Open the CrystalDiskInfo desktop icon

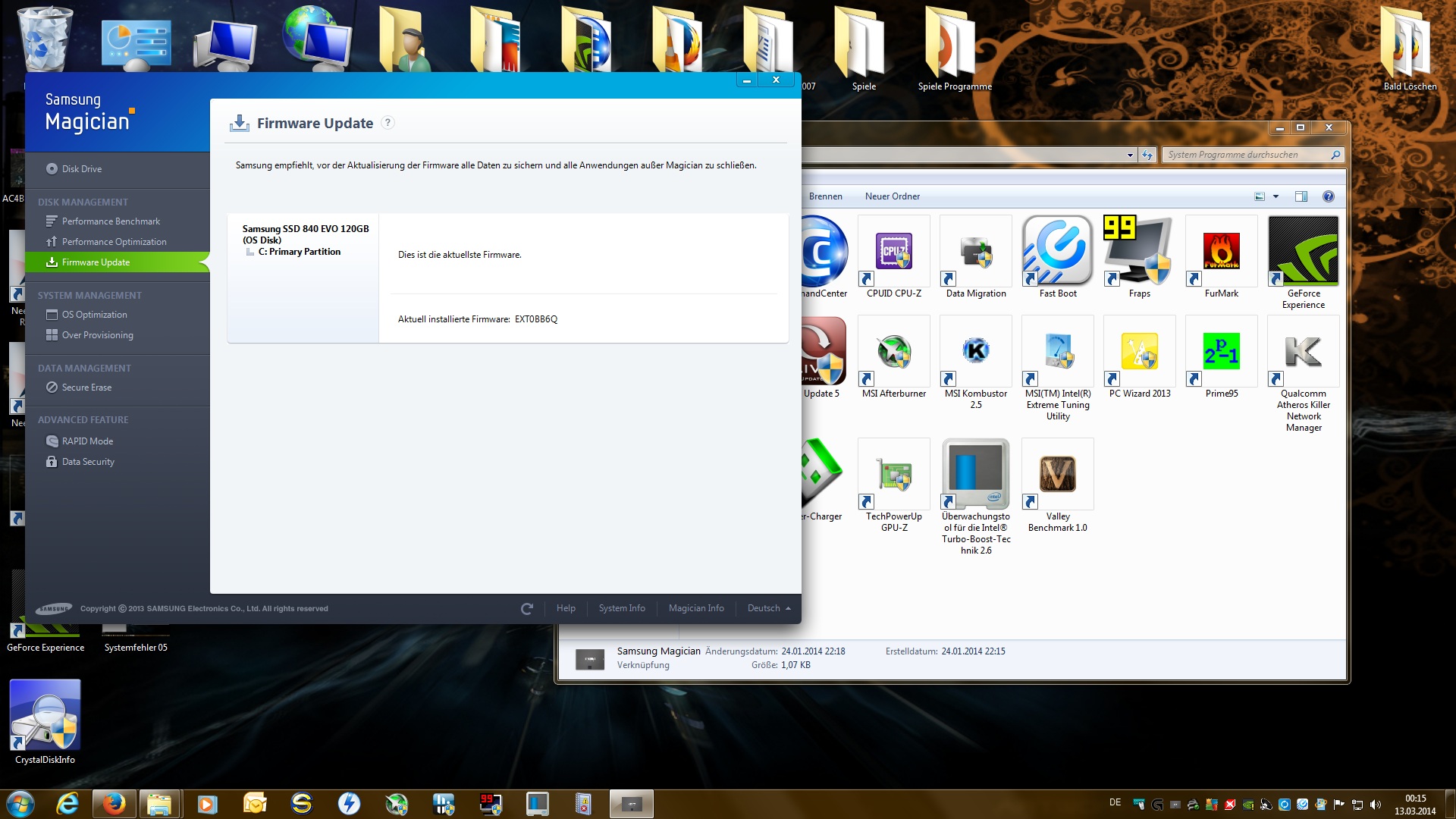(45, 717)
